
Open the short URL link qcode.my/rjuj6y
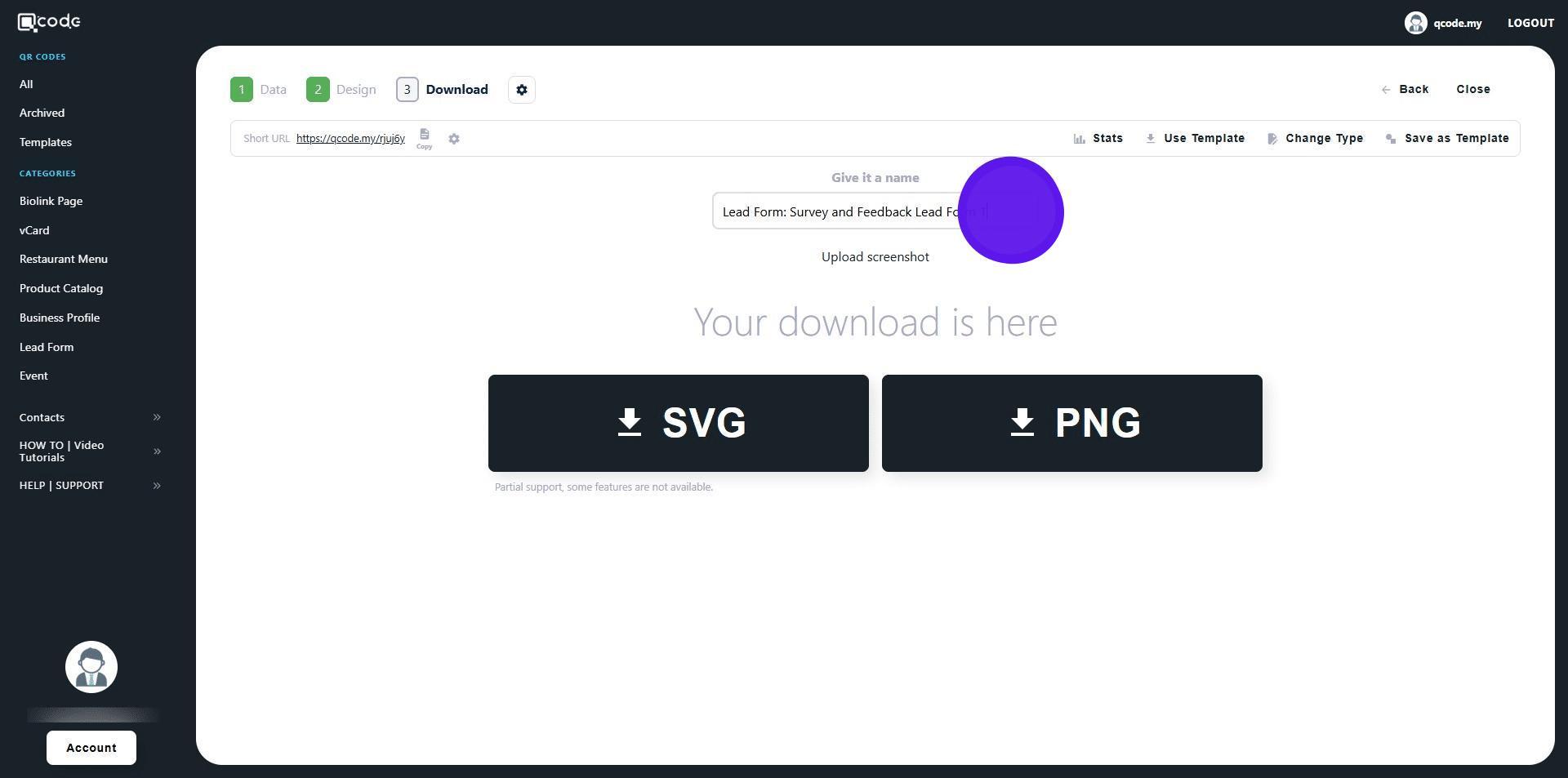click(x=350, y=139)
